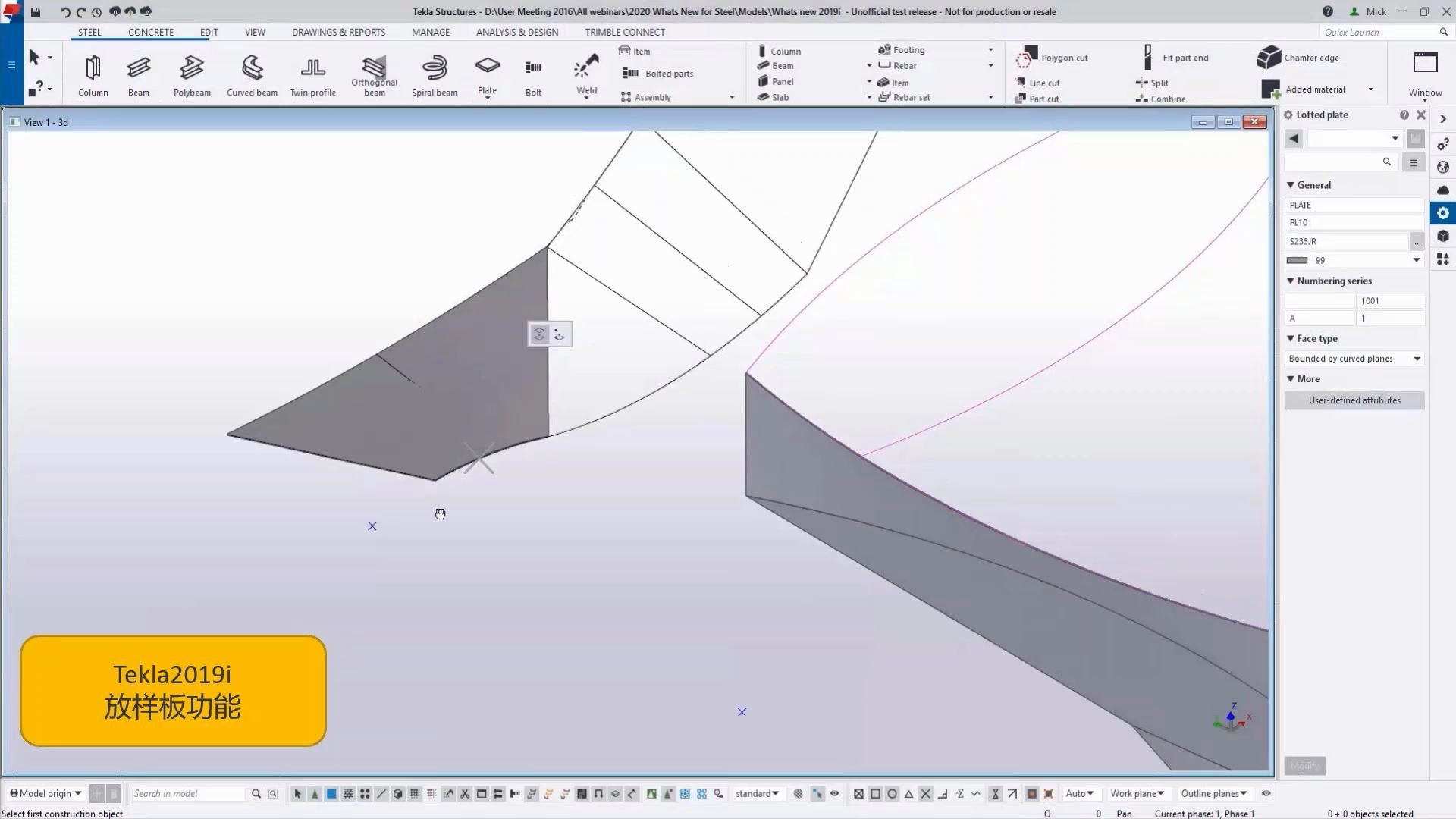Click the search magnifier in model search
Viewport: 1456px width, 819px height.
[256, 793]
